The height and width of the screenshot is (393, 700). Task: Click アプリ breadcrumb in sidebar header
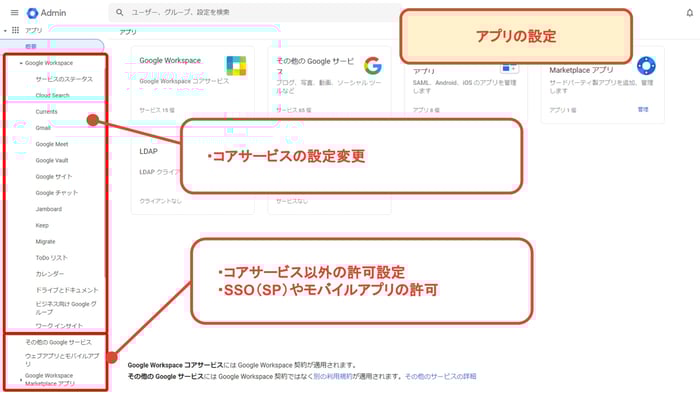click(33, 30)
